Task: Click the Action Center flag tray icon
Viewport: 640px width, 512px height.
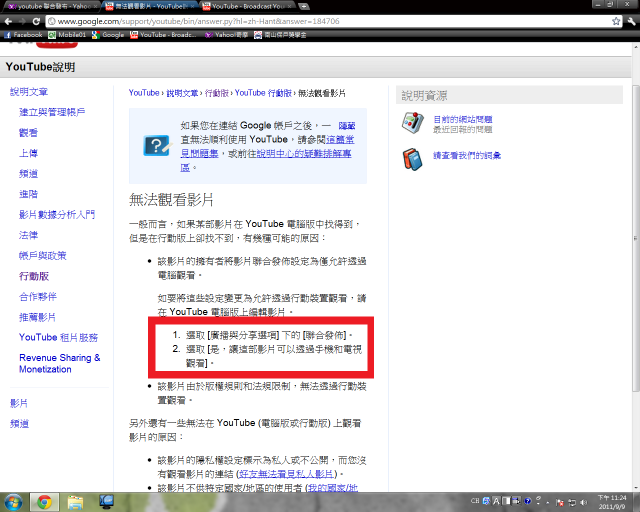Action: (560, 503)
